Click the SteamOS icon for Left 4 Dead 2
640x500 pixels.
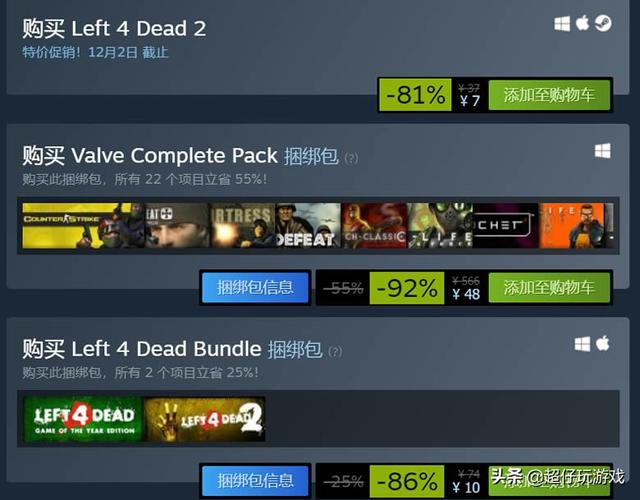coord(603,23)
